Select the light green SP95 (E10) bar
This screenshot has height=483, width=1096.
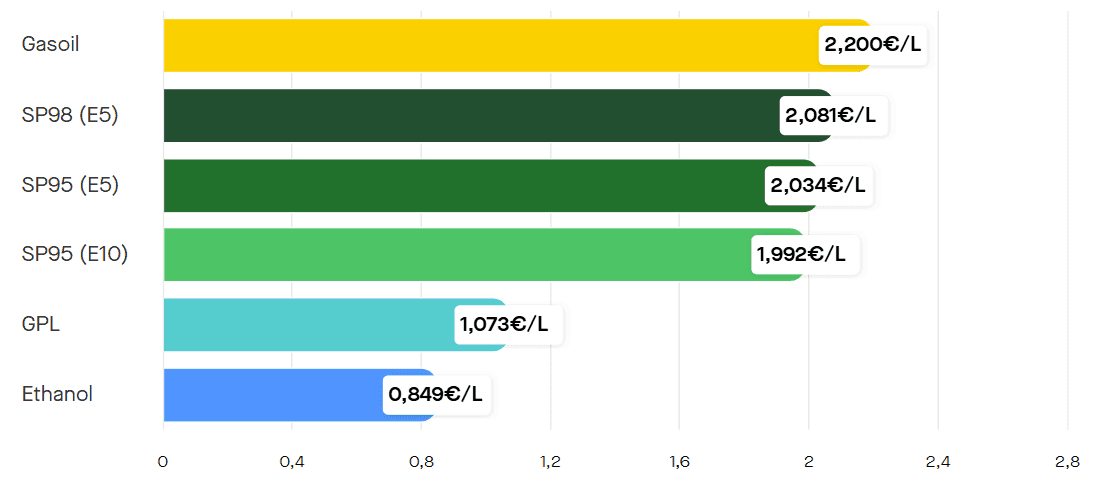455,255
